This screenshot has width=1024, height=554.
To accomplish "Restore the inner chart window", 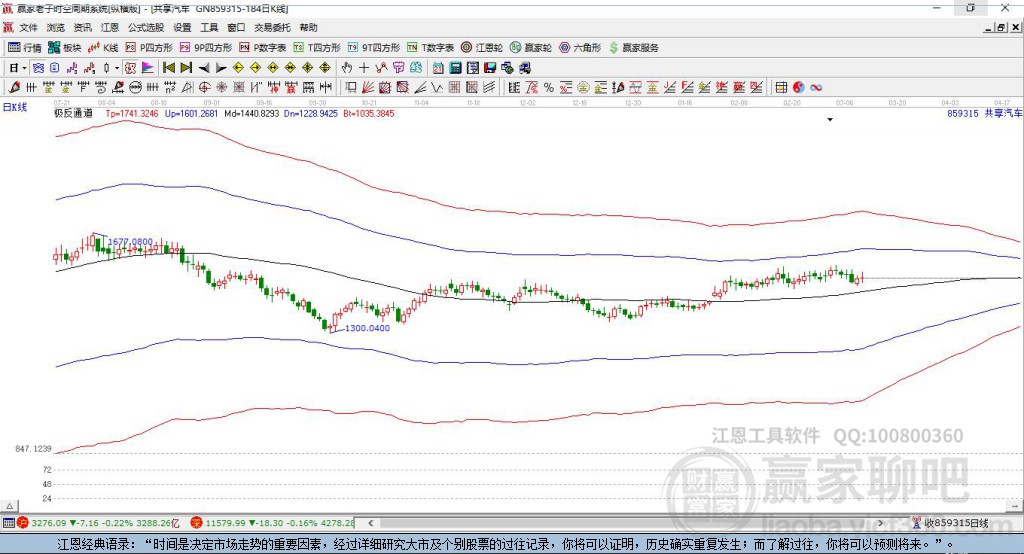I will pos(1000,27).
